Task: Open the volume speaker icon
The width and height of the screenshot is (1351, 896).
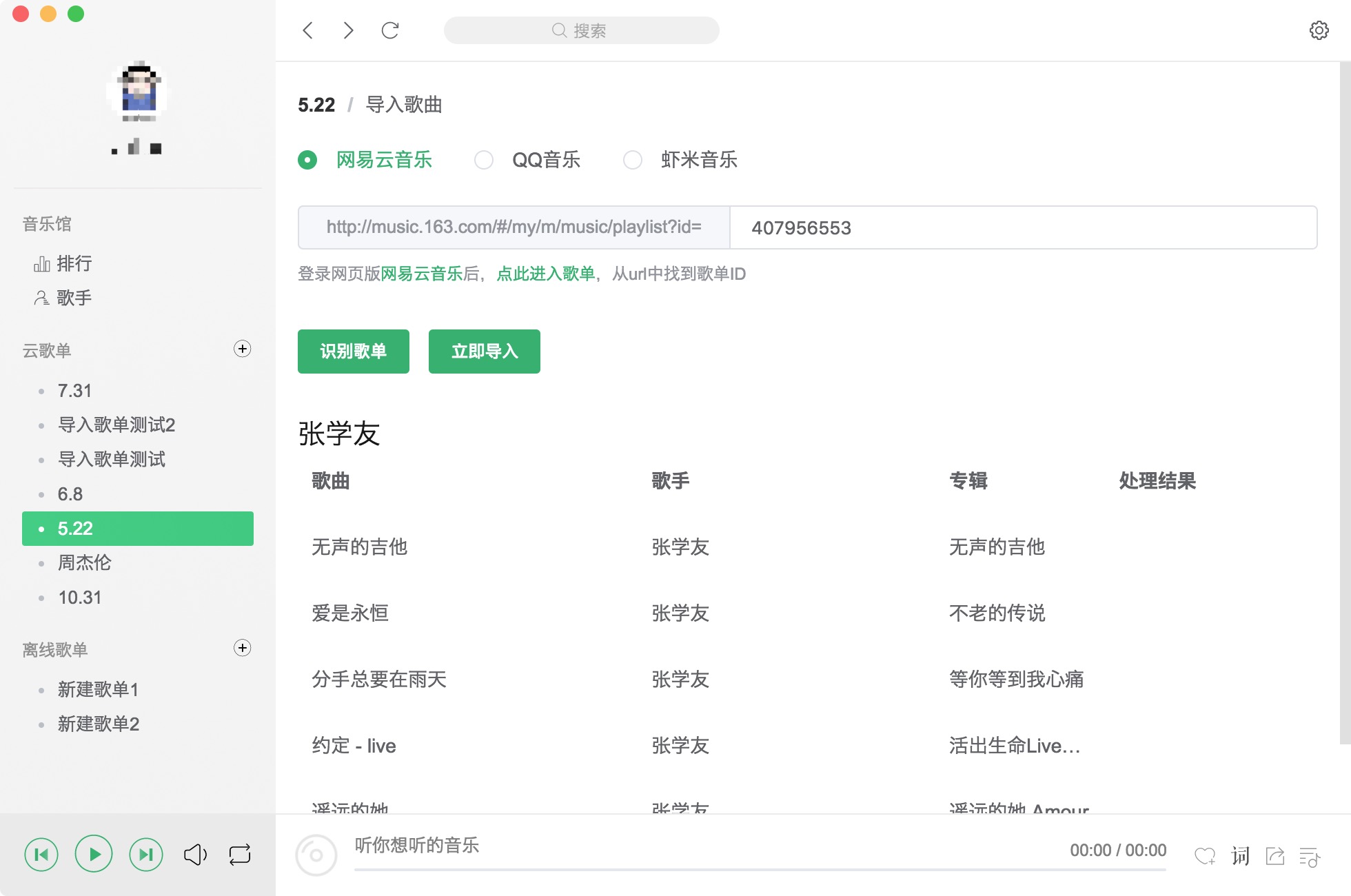Action: [x=195, y=855]
